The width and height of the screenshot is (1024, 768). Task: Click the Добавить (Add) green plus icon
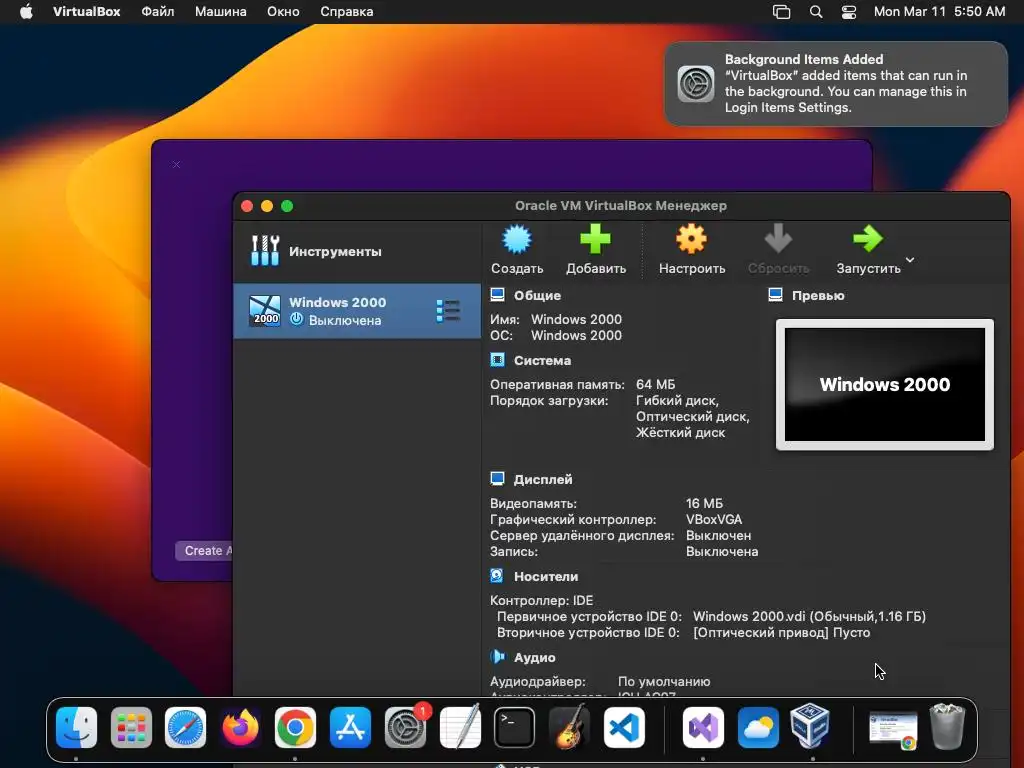point(595,239)
